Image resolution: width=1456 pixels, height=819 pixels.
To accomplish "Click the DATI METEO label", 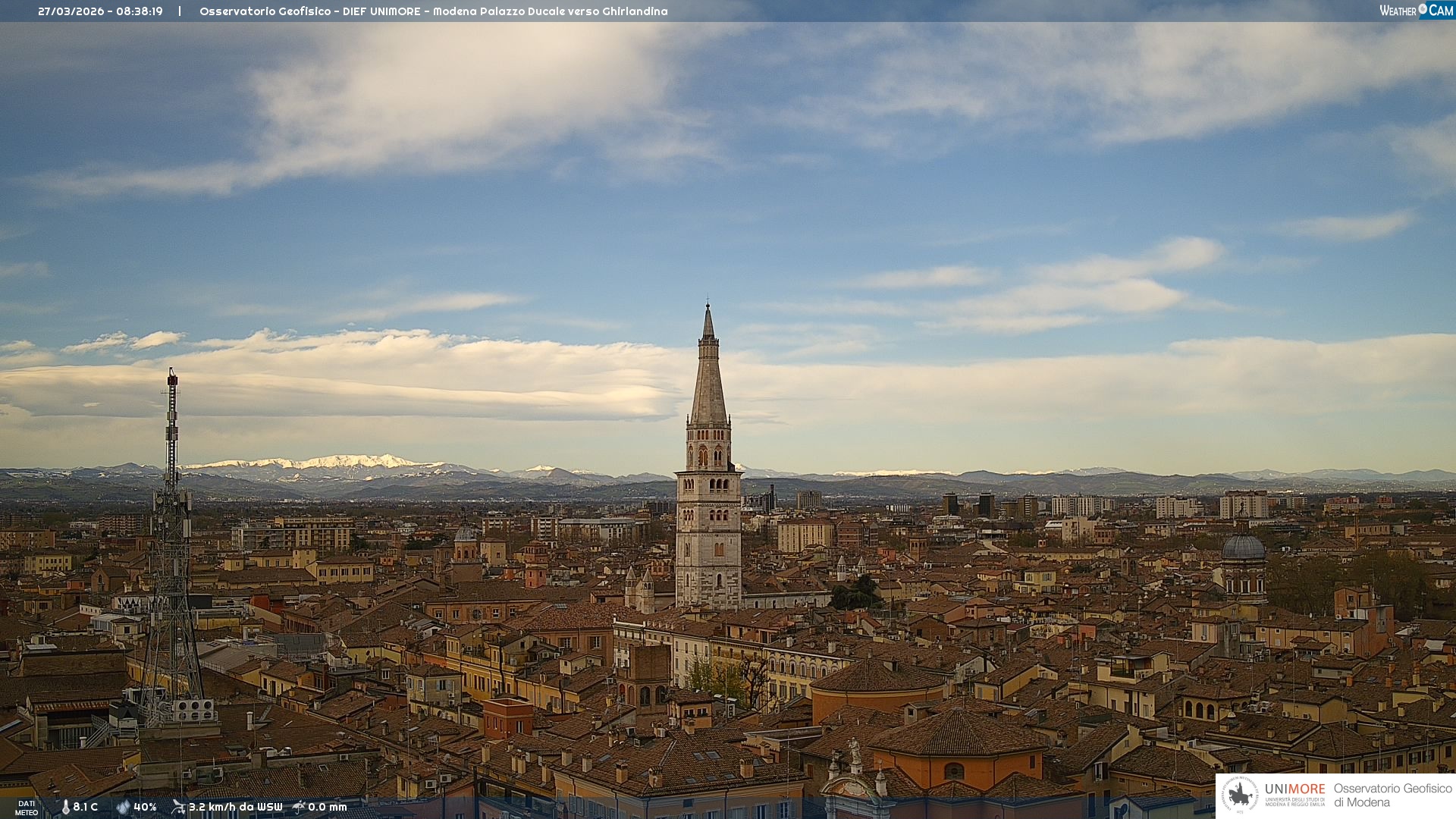I will (27, 808).
